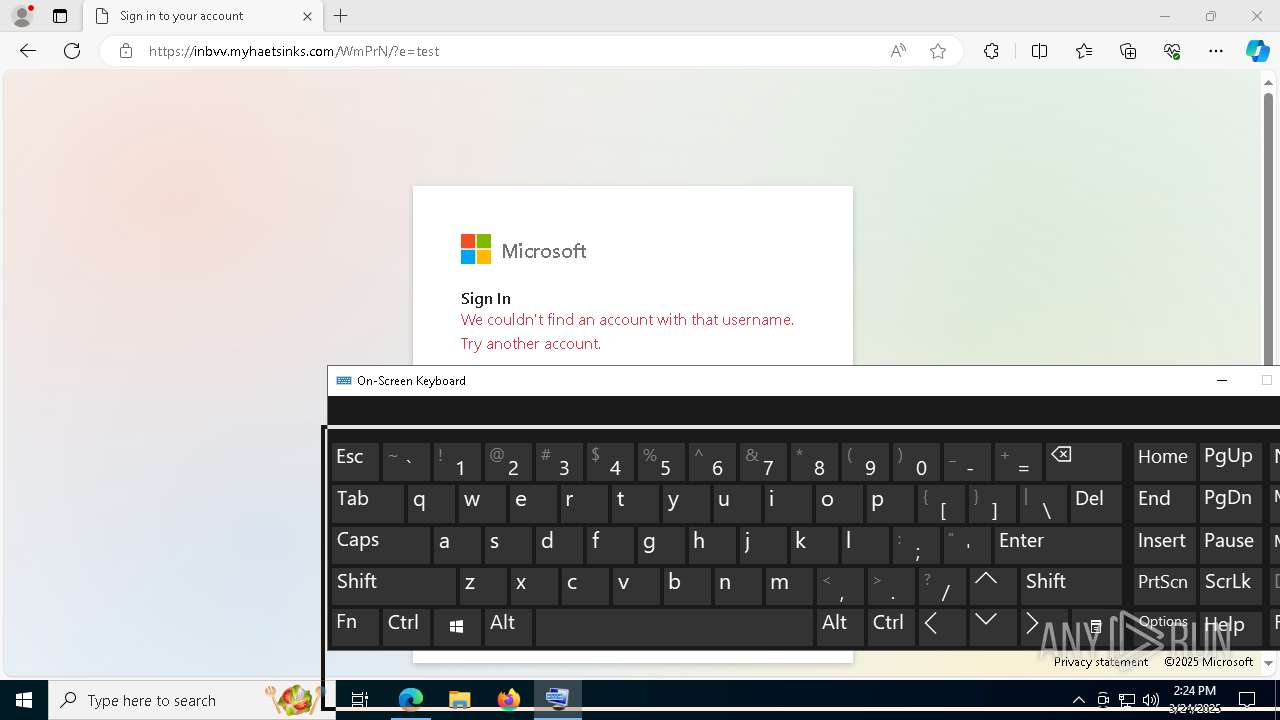The height and width of the screenshot is (720, 1280).
Task: Tap the Left arrow key on keyboard
Action: click(x=942, y=627)
